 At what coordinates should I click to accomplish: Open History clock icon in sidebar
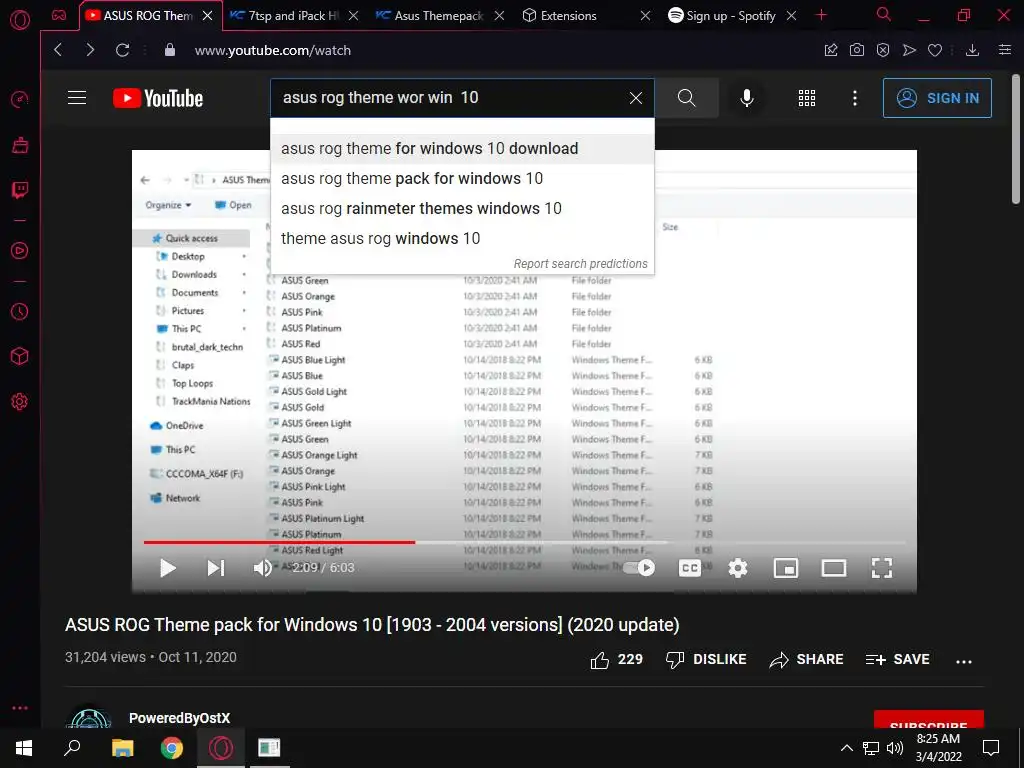point(20,312)
